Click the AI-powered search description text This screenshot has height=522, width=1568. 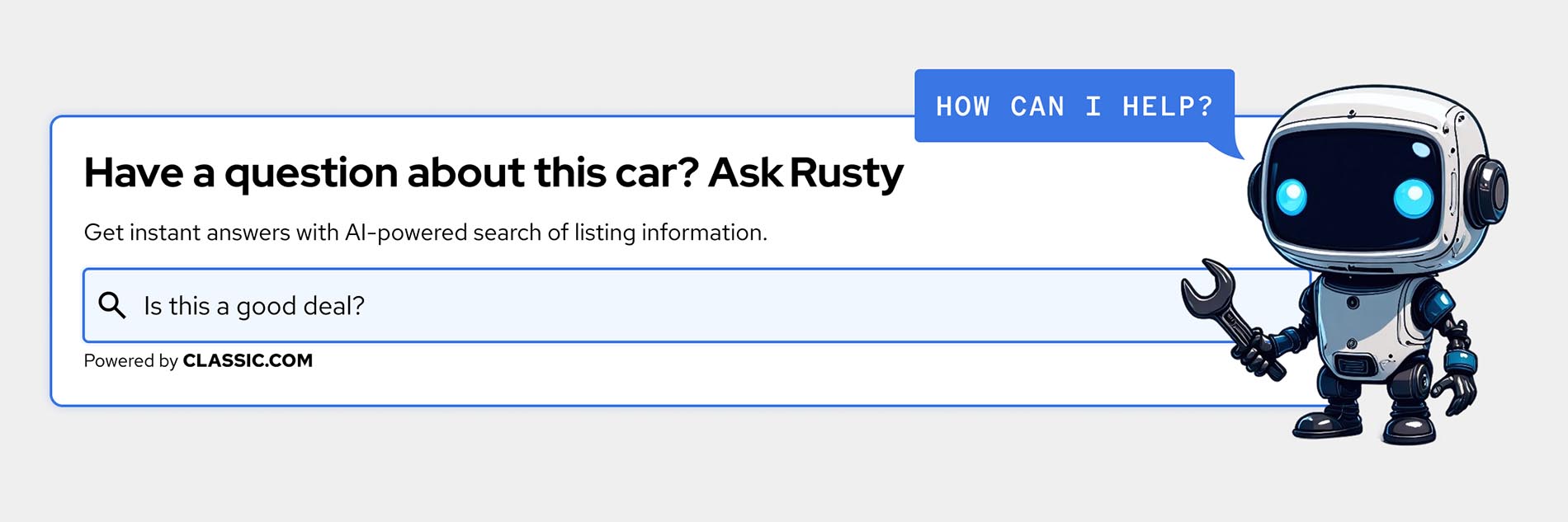[426, 232]
